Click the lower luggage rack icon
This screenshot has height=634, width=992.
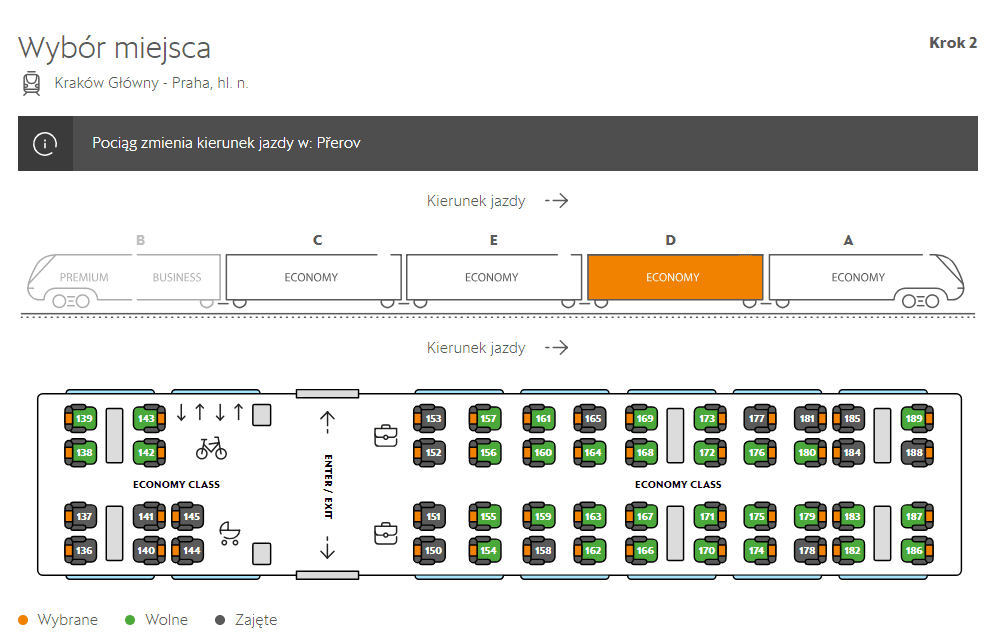pyautogui.click(x=386, y=533)
